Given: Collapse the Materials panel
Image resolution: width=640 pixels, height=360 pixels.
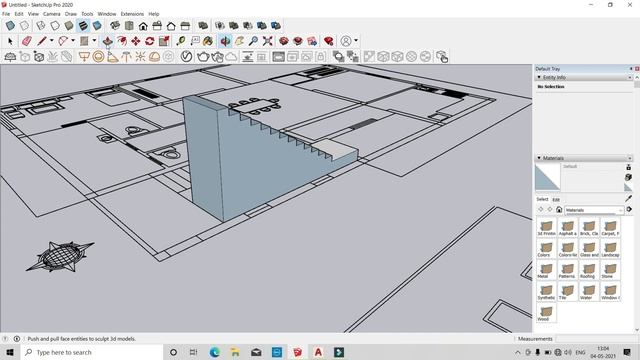Looking at the screenshot, I should 539,158.
